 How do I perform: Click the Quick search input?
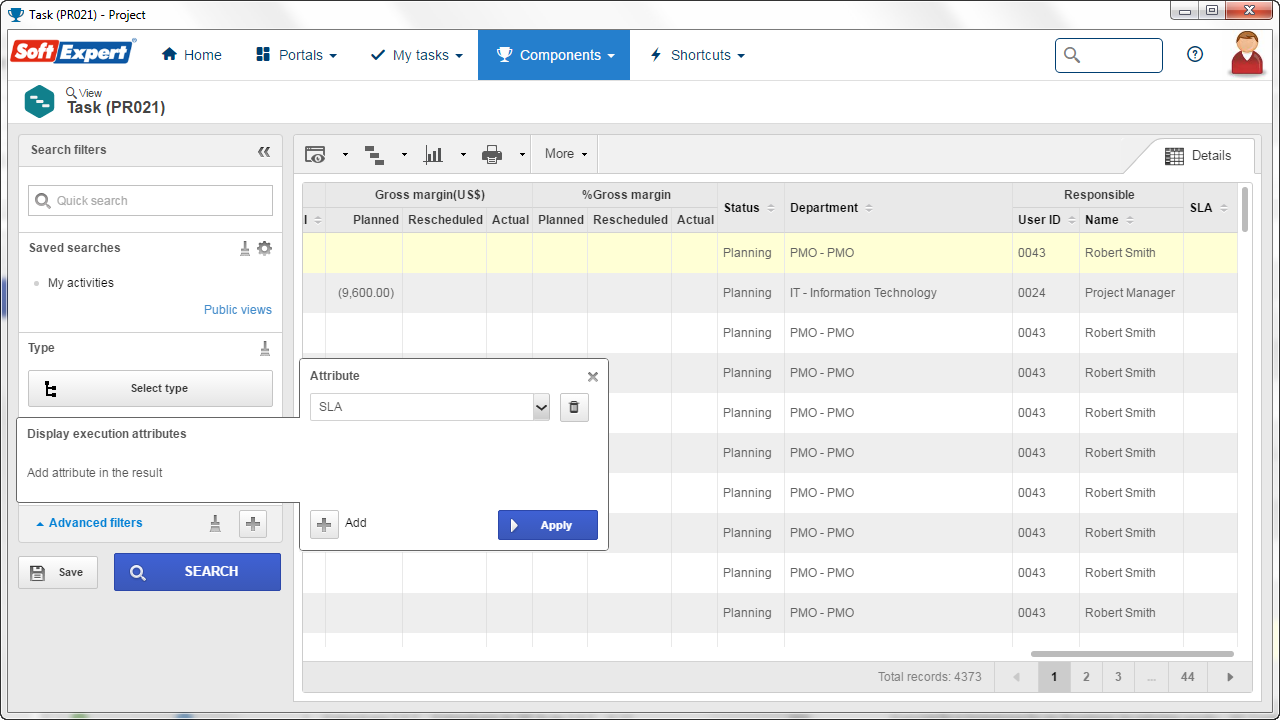click(150, 200)
